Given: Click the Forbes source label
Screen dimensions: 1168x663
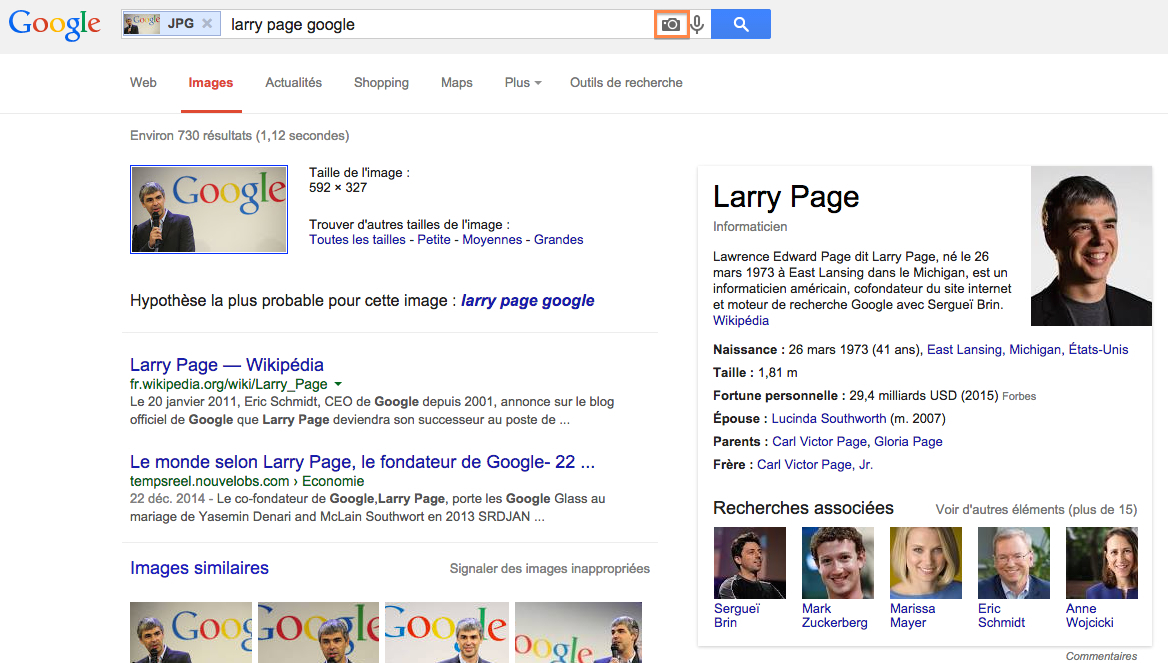Looking at the screenshot, I should pos(1019,396).
